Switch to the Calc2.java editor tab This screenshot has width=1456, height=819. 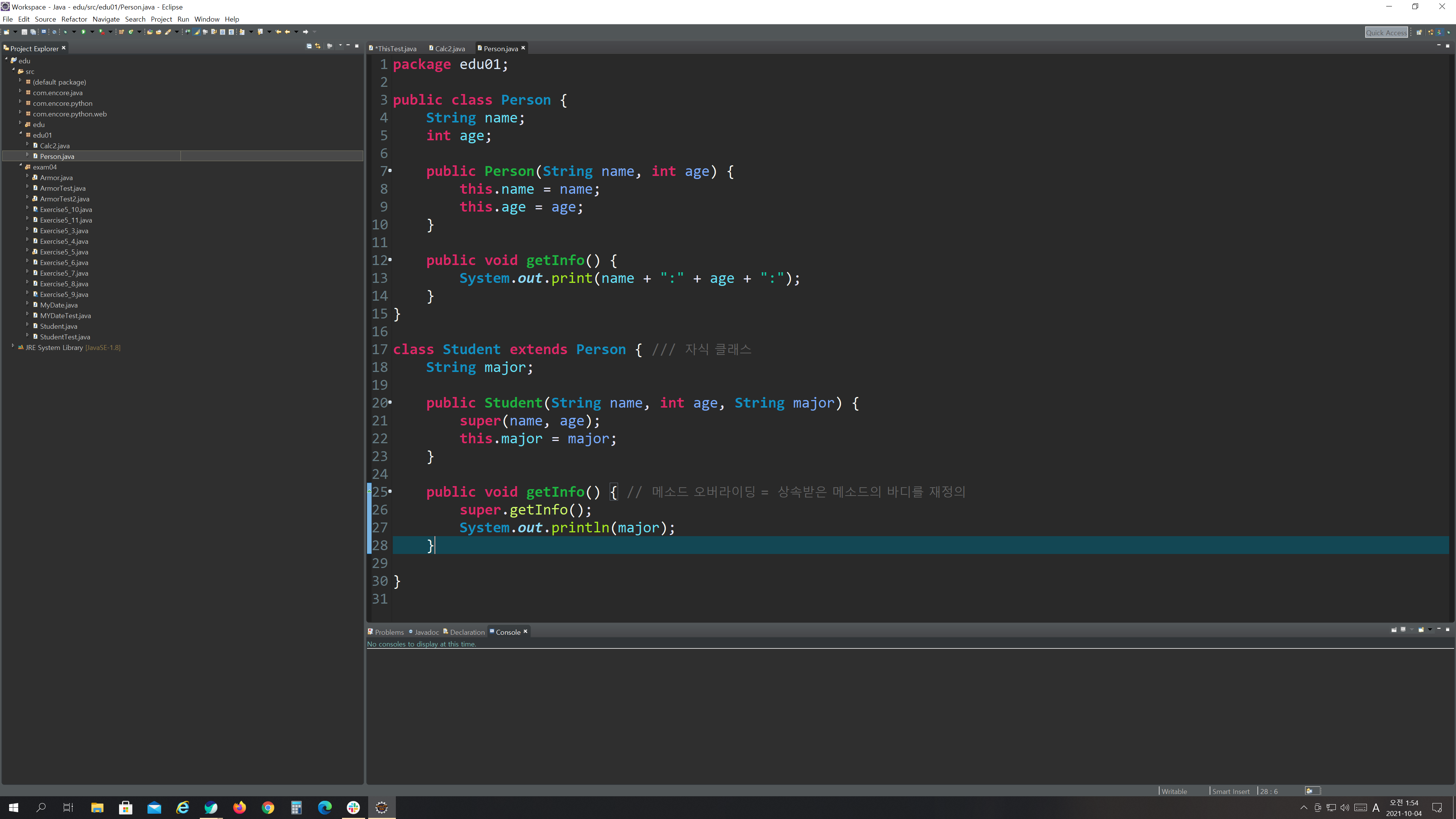point(449,49)
